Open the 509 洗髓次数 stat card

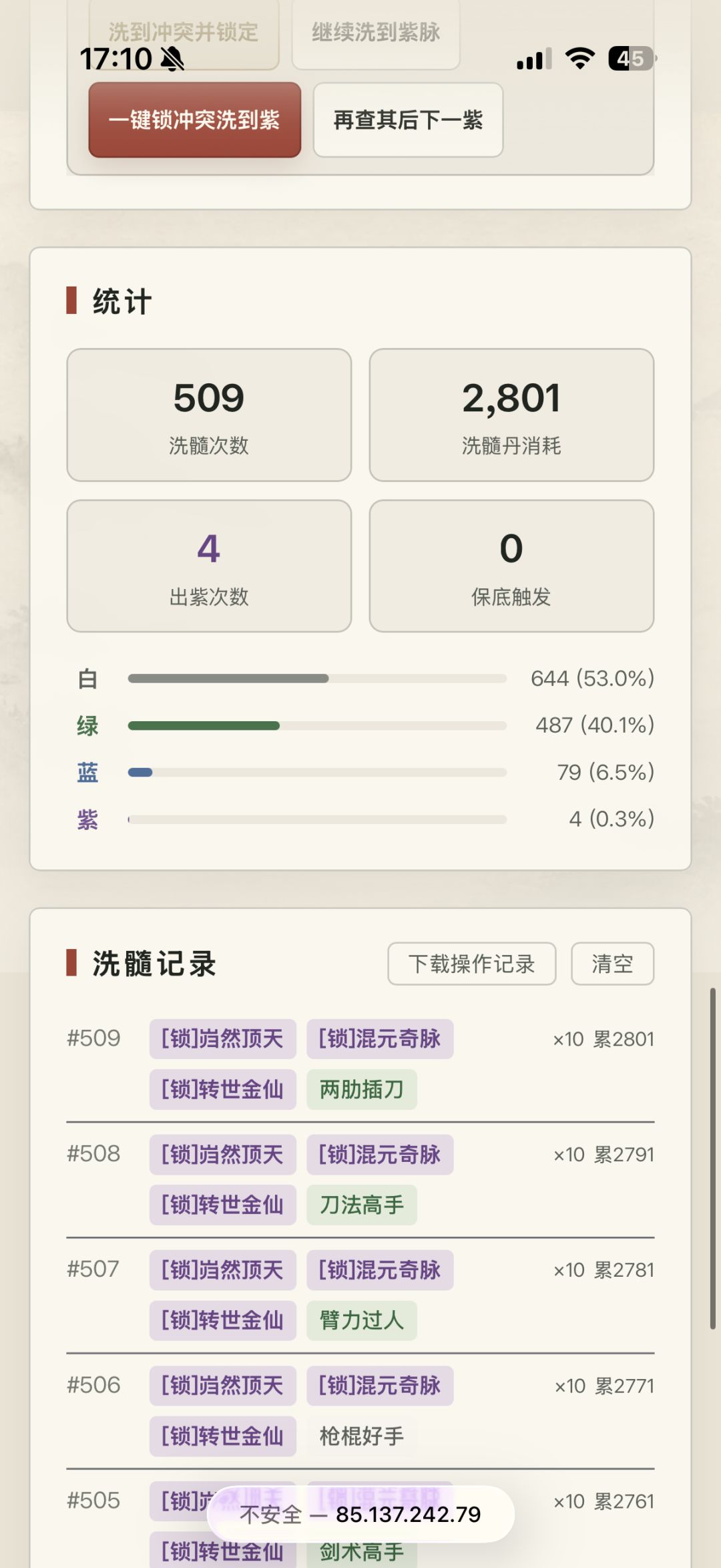(x=209, y=415)
